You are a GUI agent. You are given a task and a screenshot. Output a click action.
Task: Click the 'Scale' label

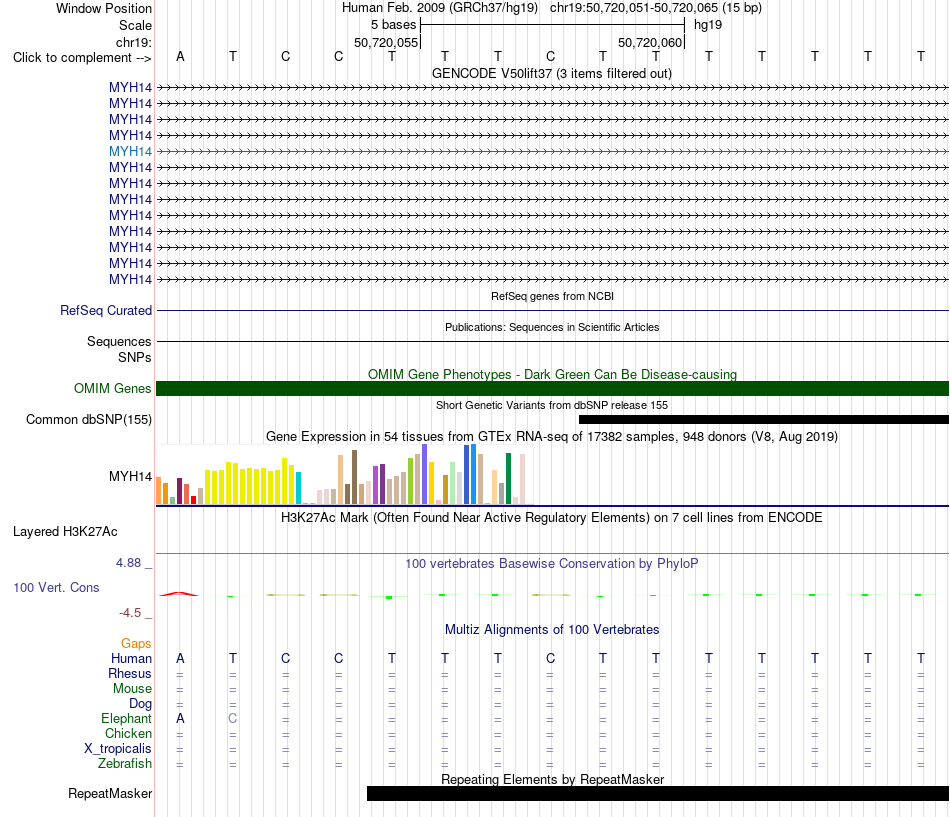135,25
